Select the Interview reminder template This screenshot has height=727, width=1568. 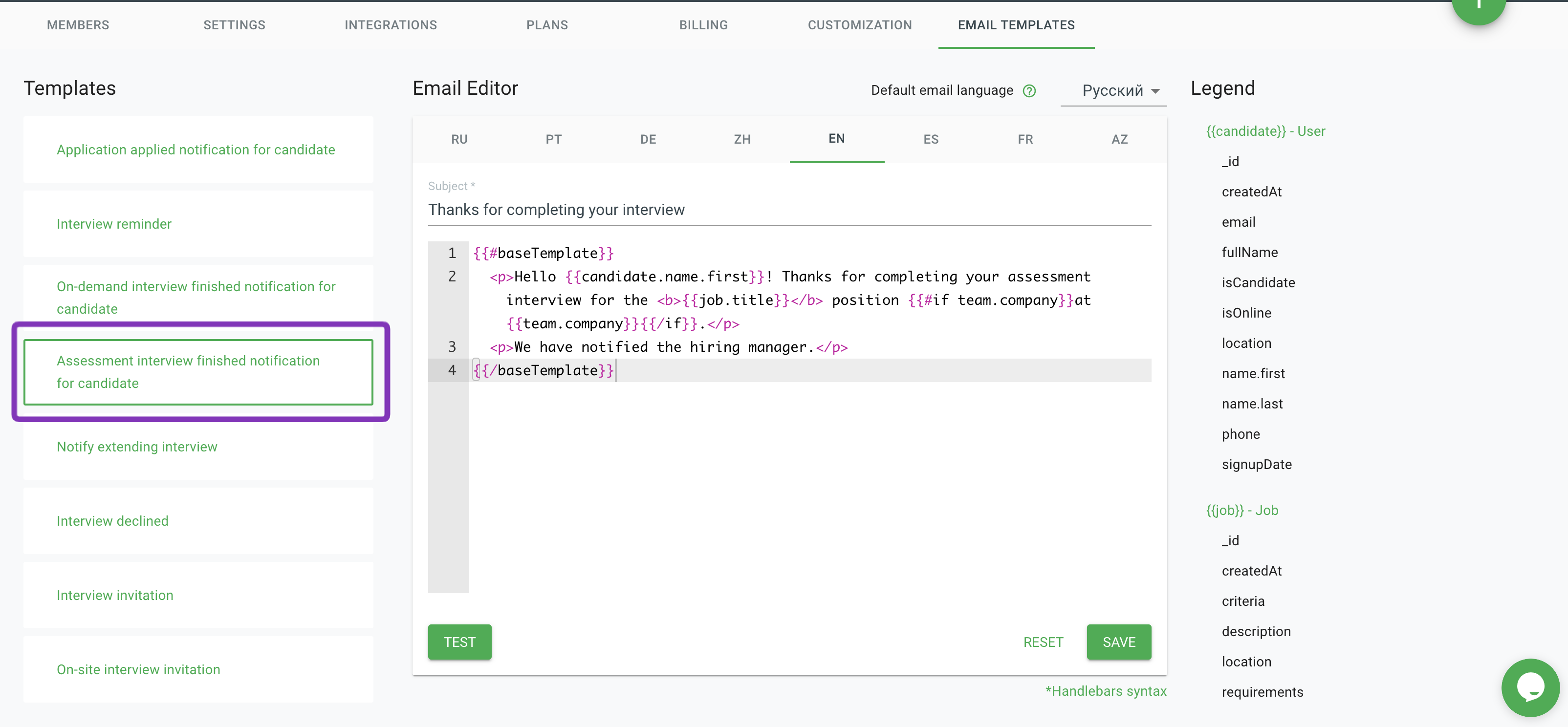(x=114, y=224)
